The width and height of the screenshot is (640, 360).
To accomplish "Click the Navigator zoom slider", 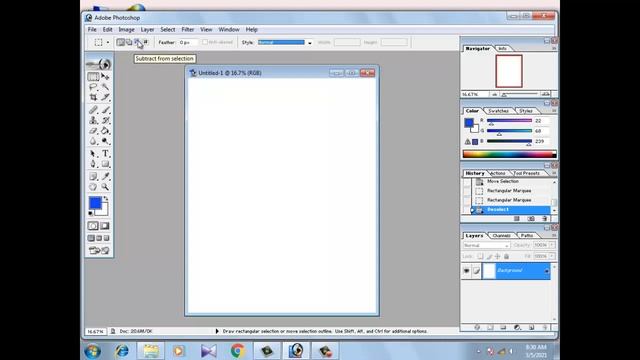I will [520, 94].
